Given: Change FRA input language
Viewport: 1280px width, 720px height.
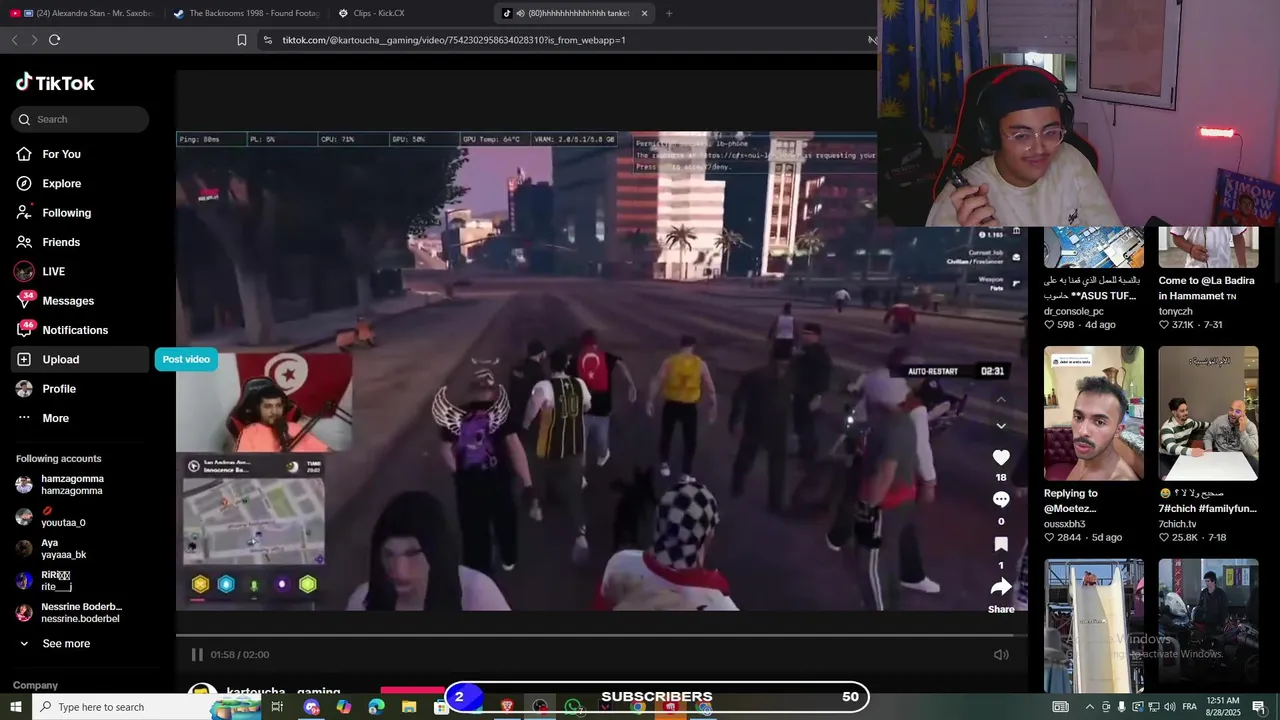Looking at the screenshot, I should (x=1189, y=707).
